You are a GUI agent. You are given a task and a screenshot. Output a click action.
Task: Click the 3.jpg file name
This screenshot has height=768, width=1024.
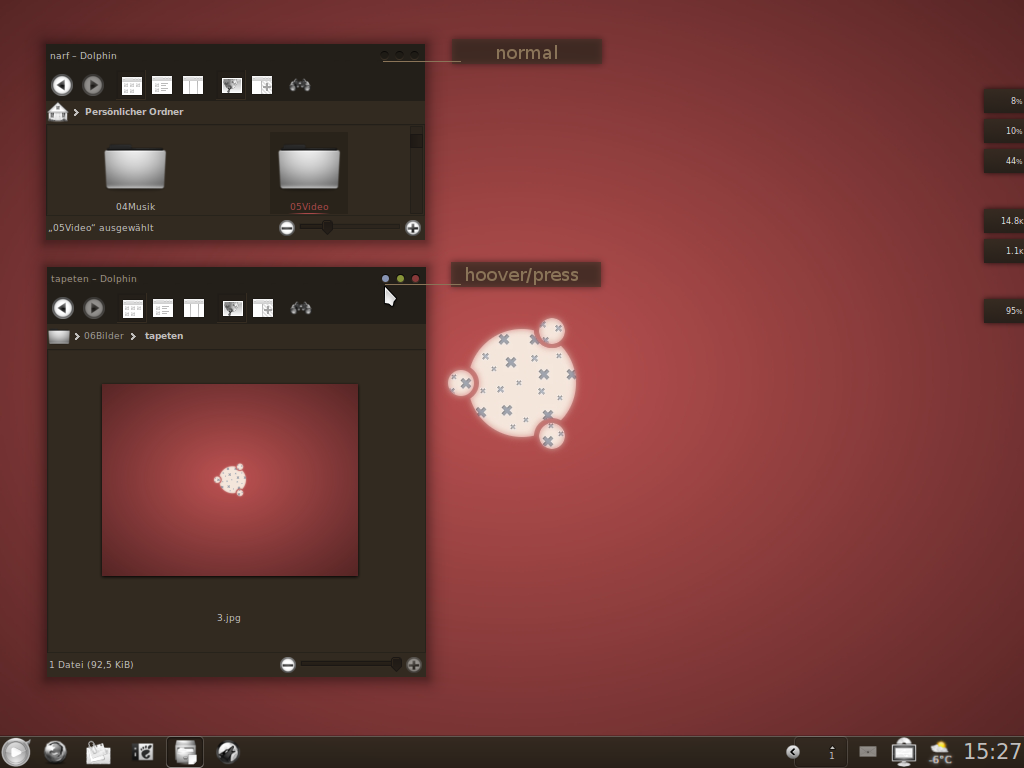coord(229,618)
